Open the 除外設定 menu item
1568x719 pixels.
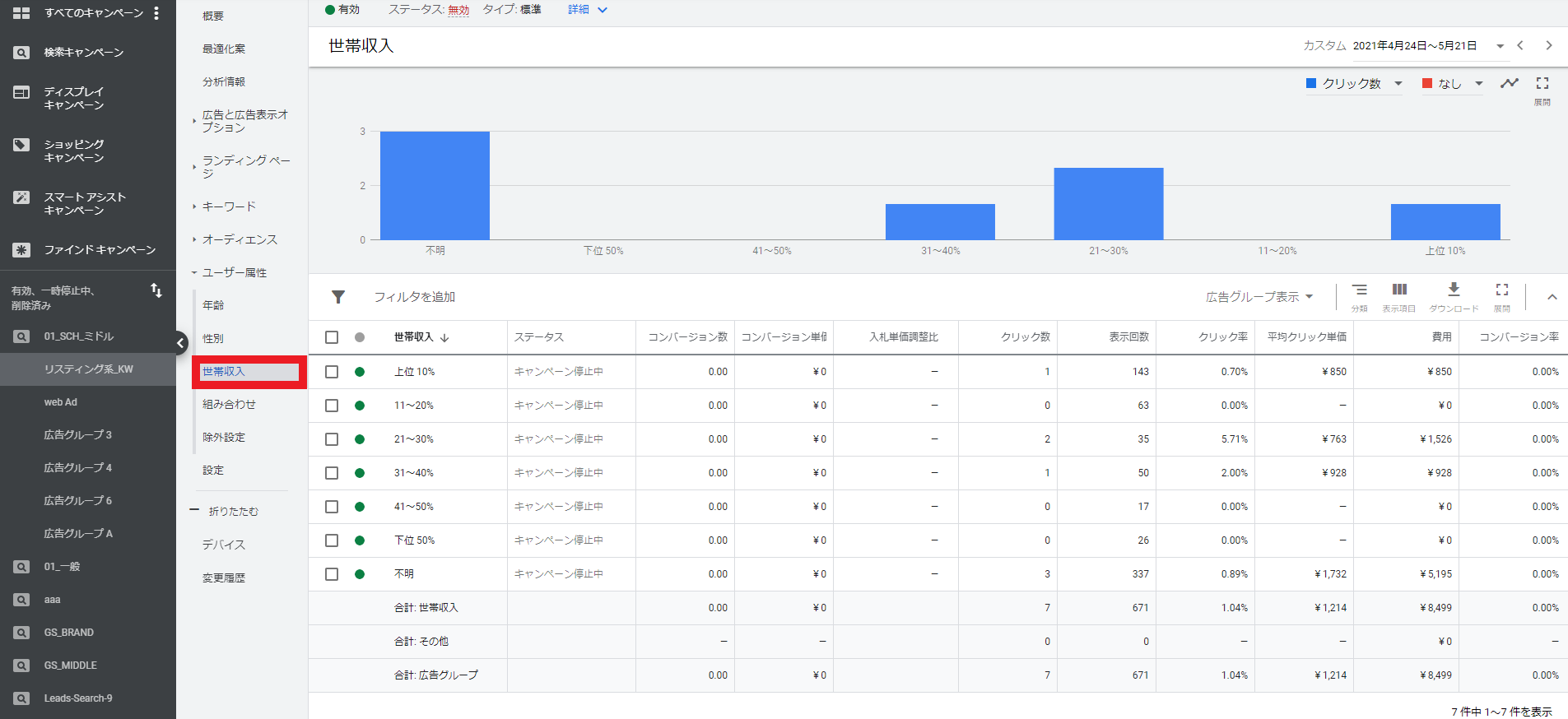pos(224,438)
